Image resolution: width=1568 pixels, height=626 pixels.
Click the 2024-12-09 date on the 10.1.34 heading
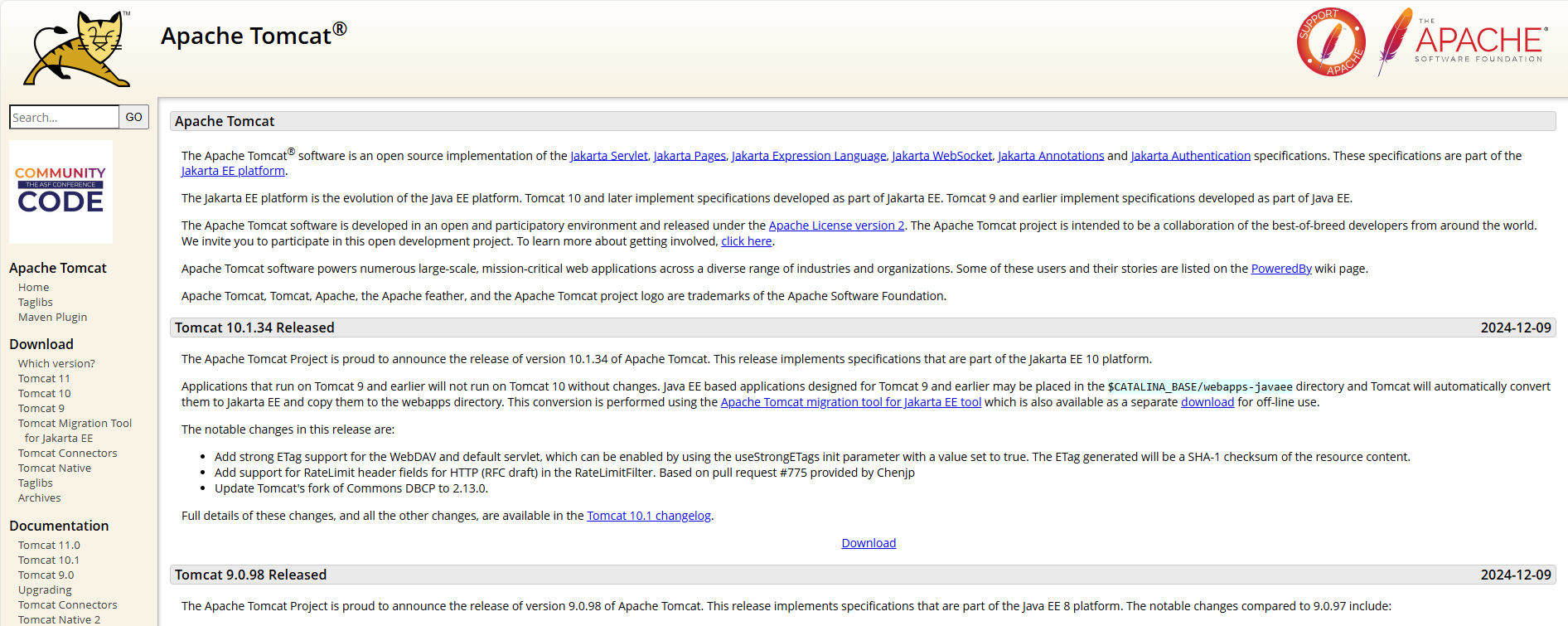pyautogui.click(x=1516, y=328)
